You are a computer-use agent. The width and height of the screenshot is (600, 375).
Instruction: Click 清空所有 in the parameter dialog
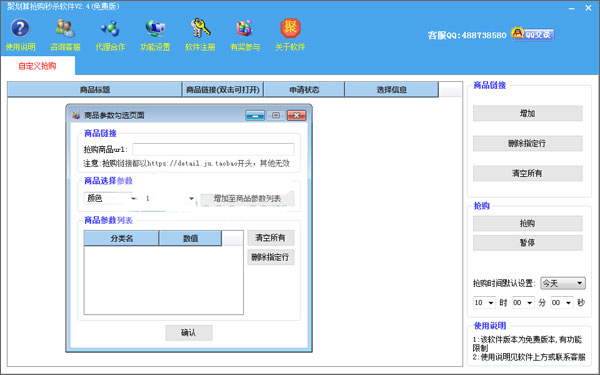click(x=271, y=238)
